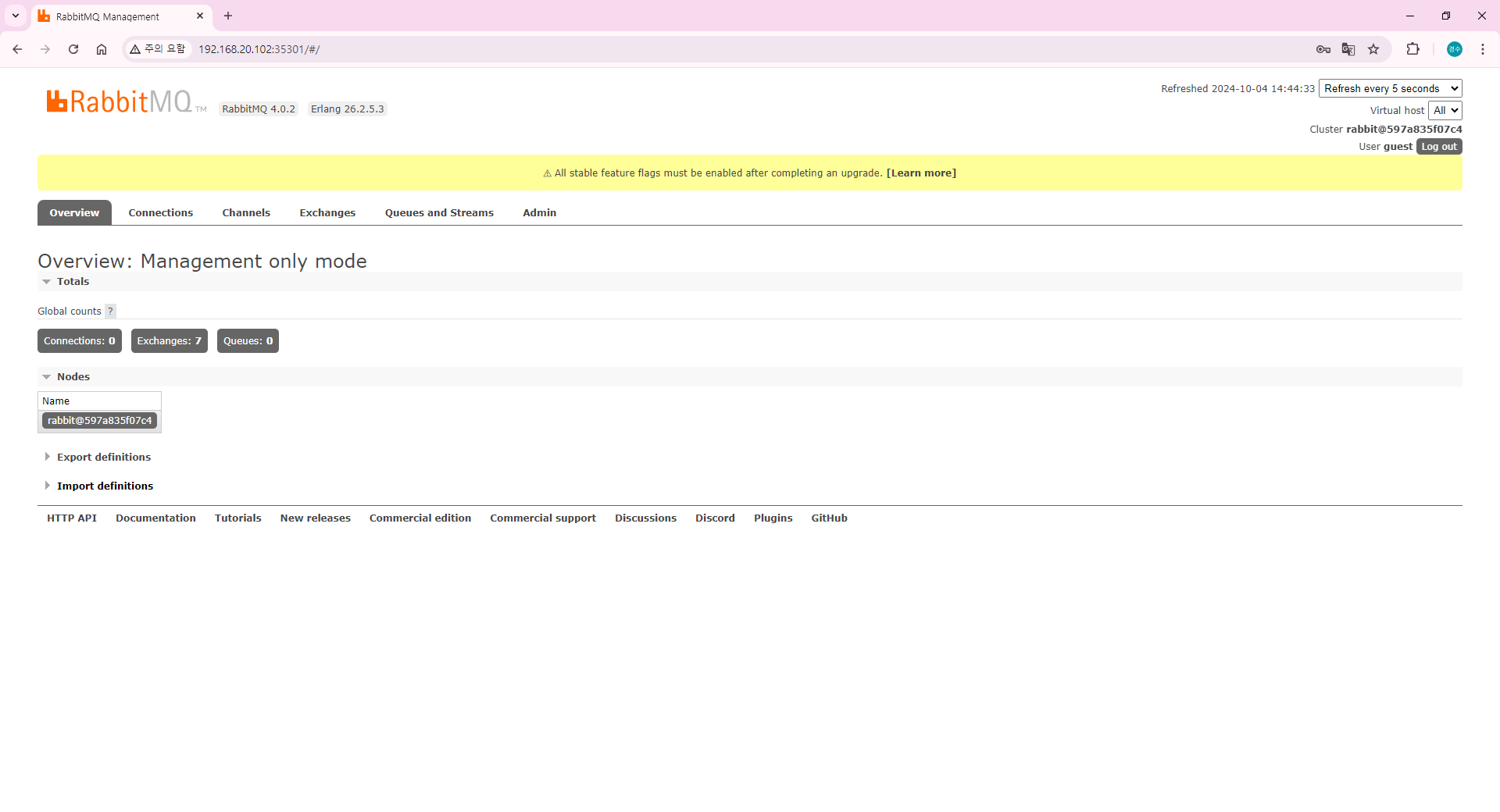Click the Overview: Management only mode heading
Viewport: 1500px width, 812px height.
pos(202,261)
